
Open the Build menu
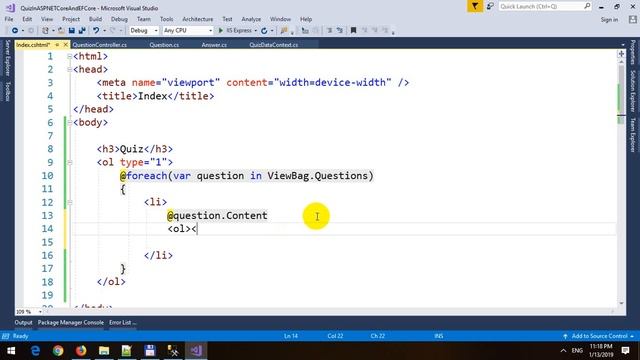pyautogui.click(x=95, y=19)
